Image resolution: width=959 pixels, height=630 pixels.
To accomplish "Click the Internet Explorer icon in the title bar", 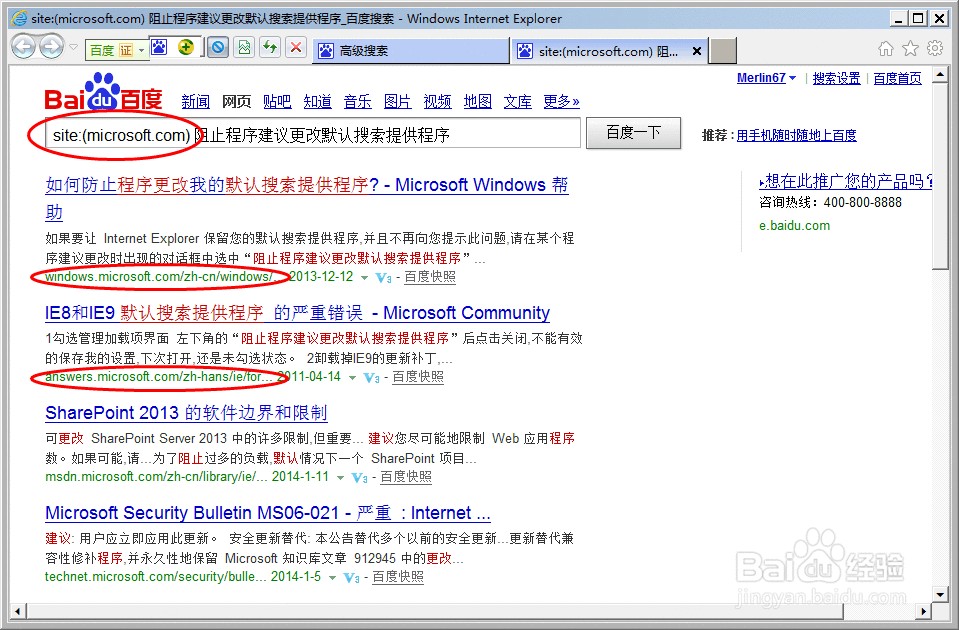I will (19, 18).
